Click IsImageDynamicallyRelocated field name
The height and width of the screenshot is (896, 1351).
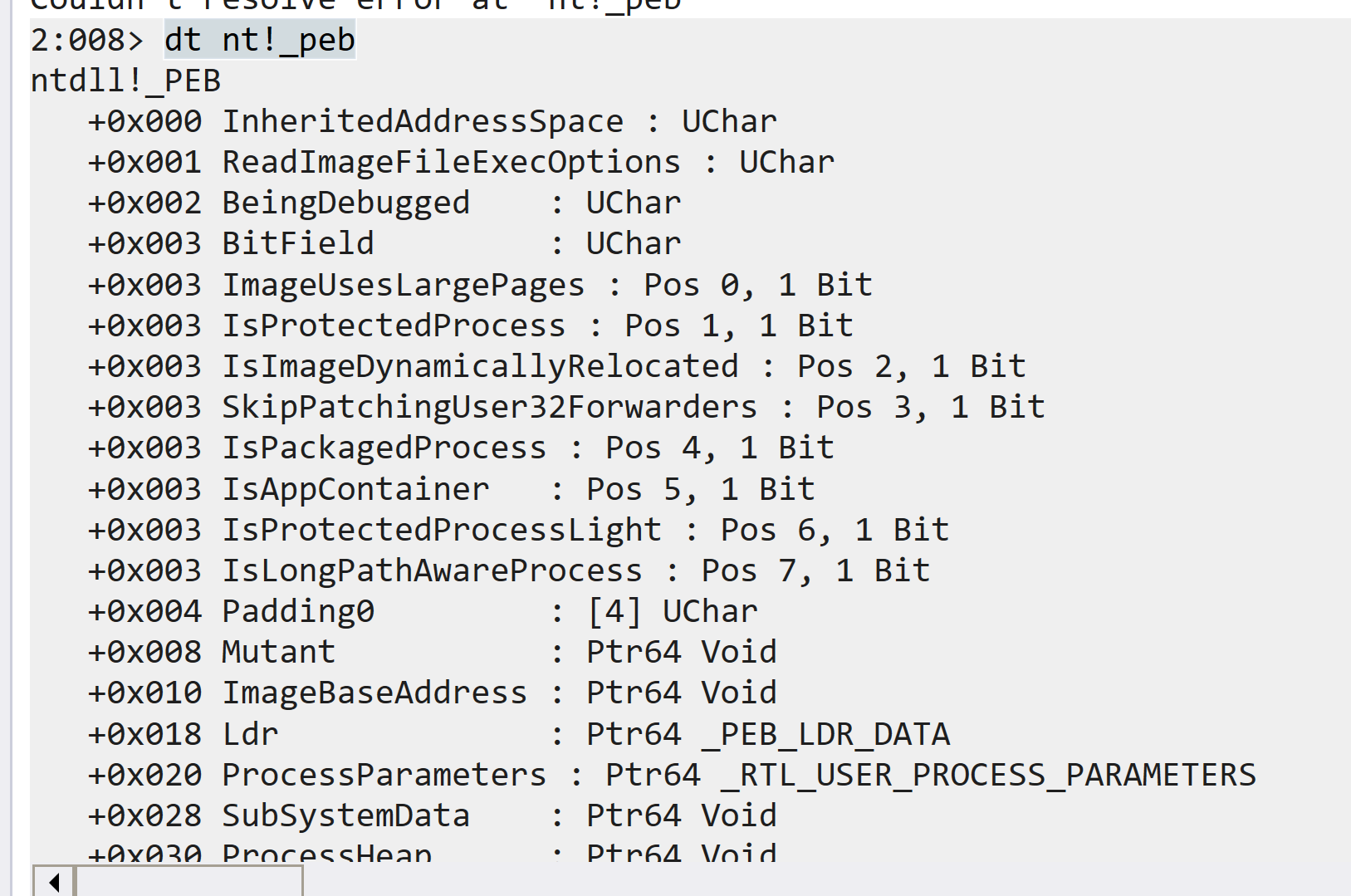pos(480,366)
